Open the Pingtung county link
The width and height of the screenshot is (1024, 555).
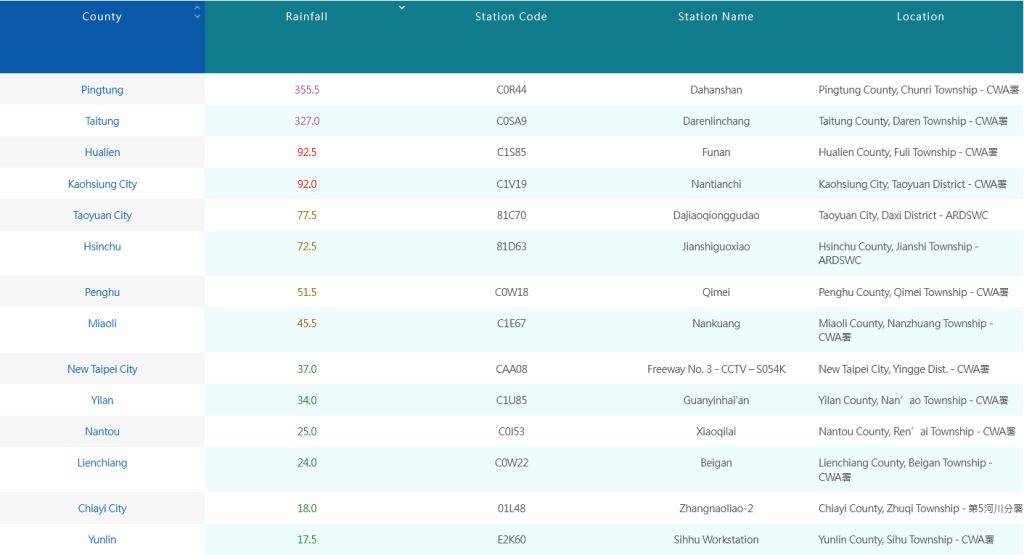[x=102, y=90]
